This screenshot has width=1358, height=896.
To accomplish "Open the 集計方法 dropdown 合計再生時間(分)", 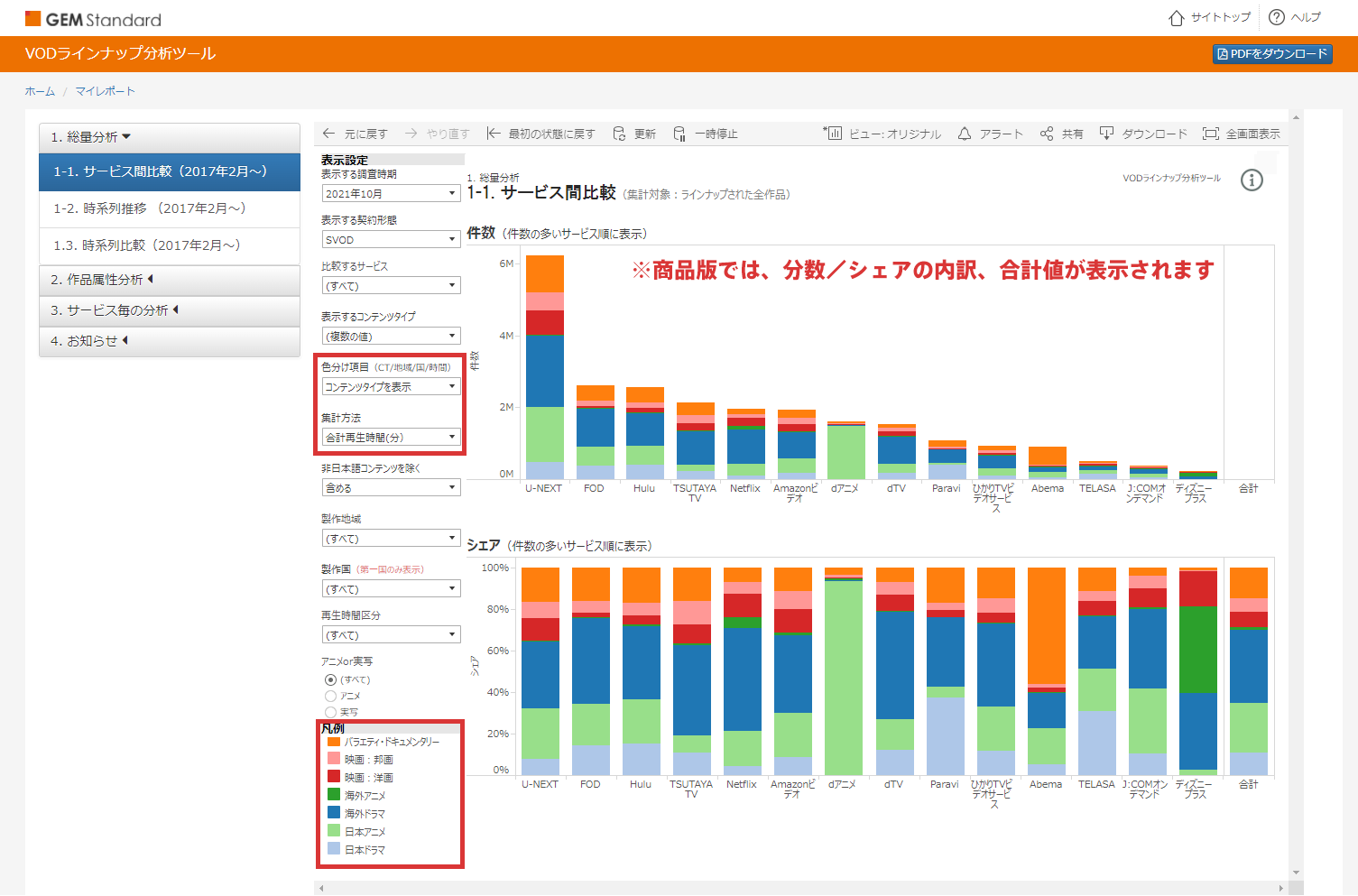I will tap(392, 437).
